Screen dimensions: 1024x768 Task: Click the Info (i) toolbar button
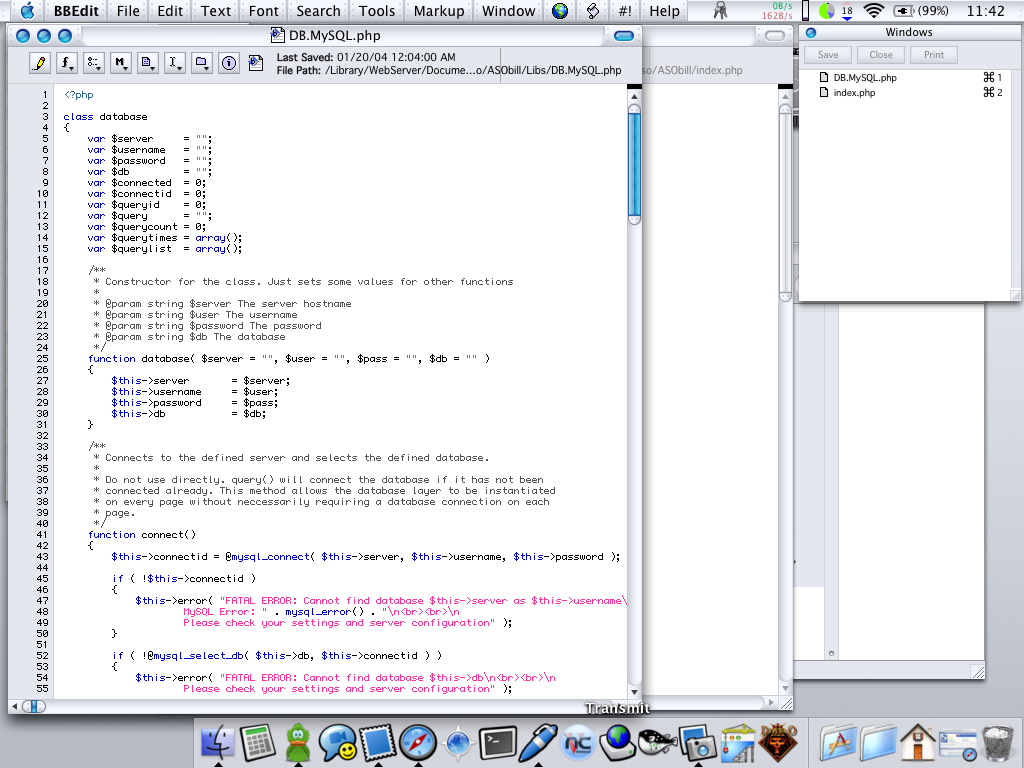coord(229,63)
